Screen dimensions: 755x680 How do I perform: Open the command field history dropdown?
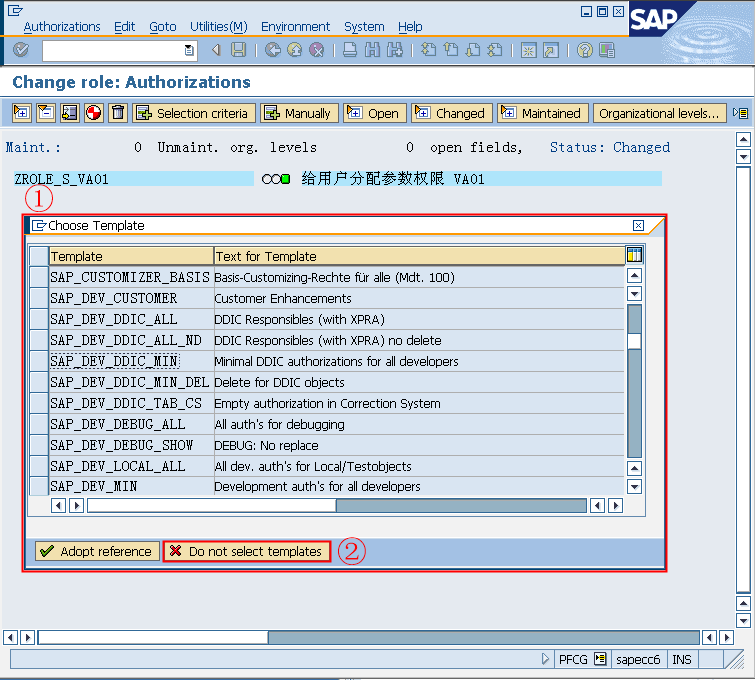point(189,50)
